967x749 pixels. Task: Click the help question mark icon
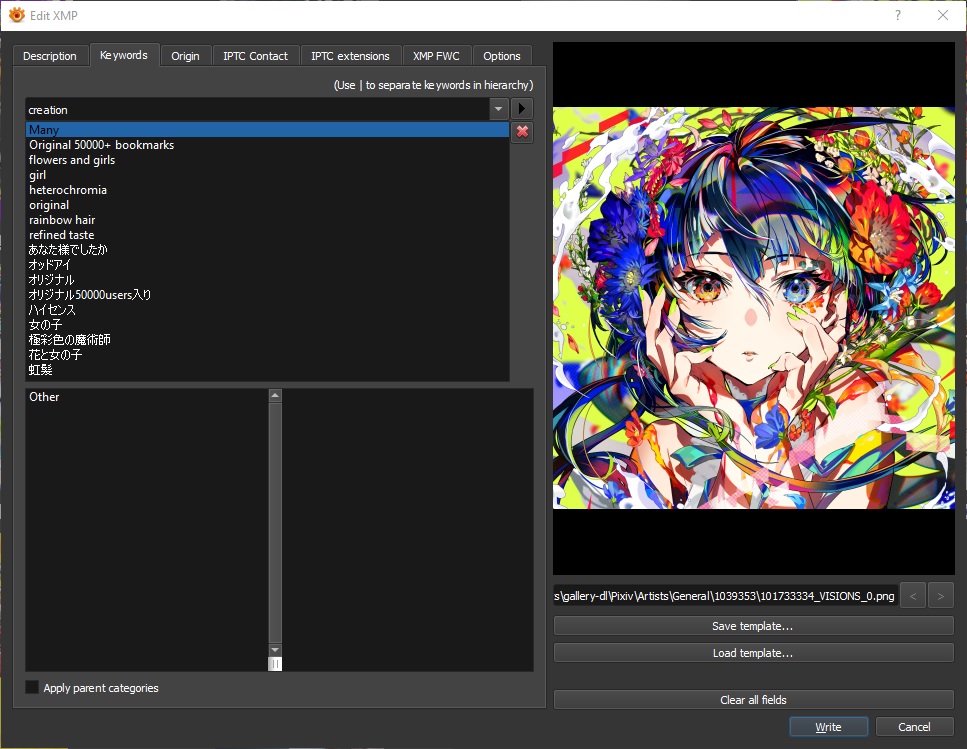click(898, 15)
